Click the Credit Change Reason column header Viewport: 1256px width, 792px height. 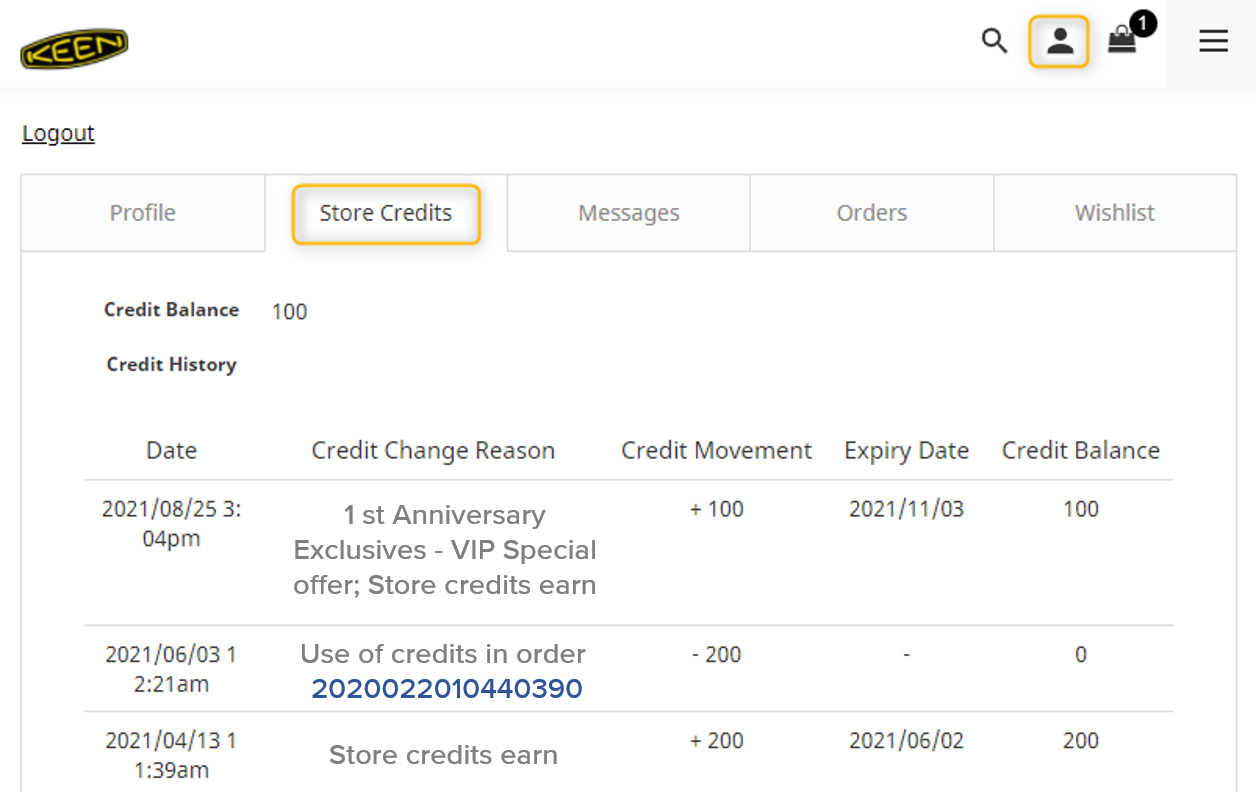[x=433, y=451]
